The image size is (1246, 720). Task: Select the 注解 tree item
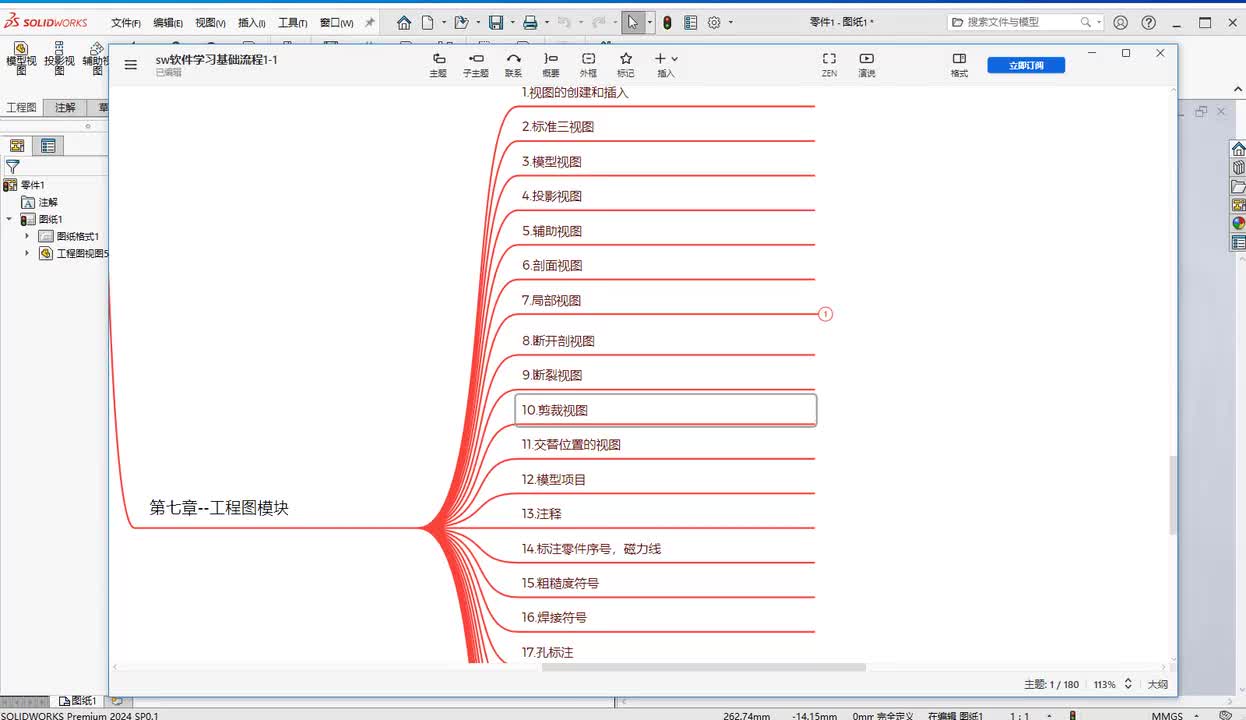click(x=40, y=202)
